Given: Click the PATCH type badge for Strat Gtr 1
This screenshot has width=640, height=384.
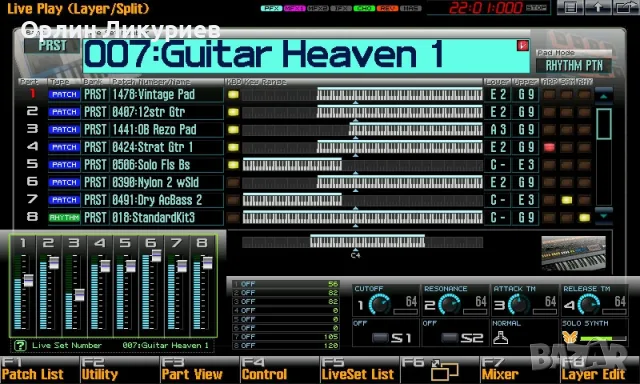Looking at the screenshot, I should [64, 147].
